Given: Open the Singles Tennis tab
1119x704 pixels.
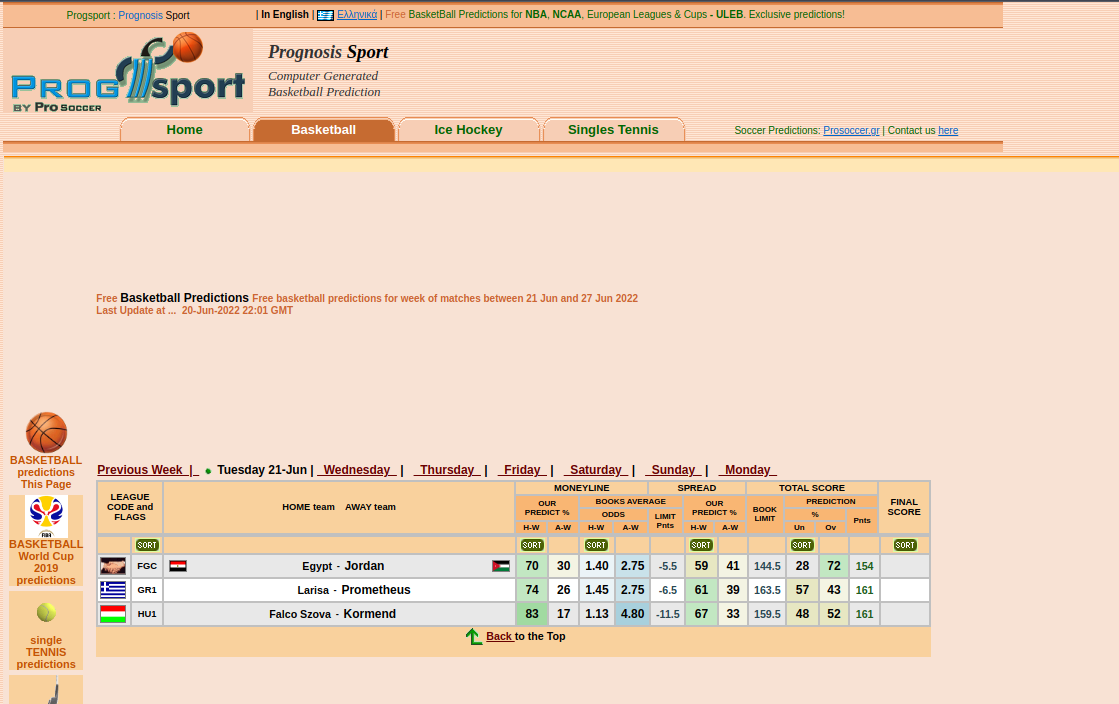Looking at the screenshot, I should pyautogui.click(x=613, y=130).
